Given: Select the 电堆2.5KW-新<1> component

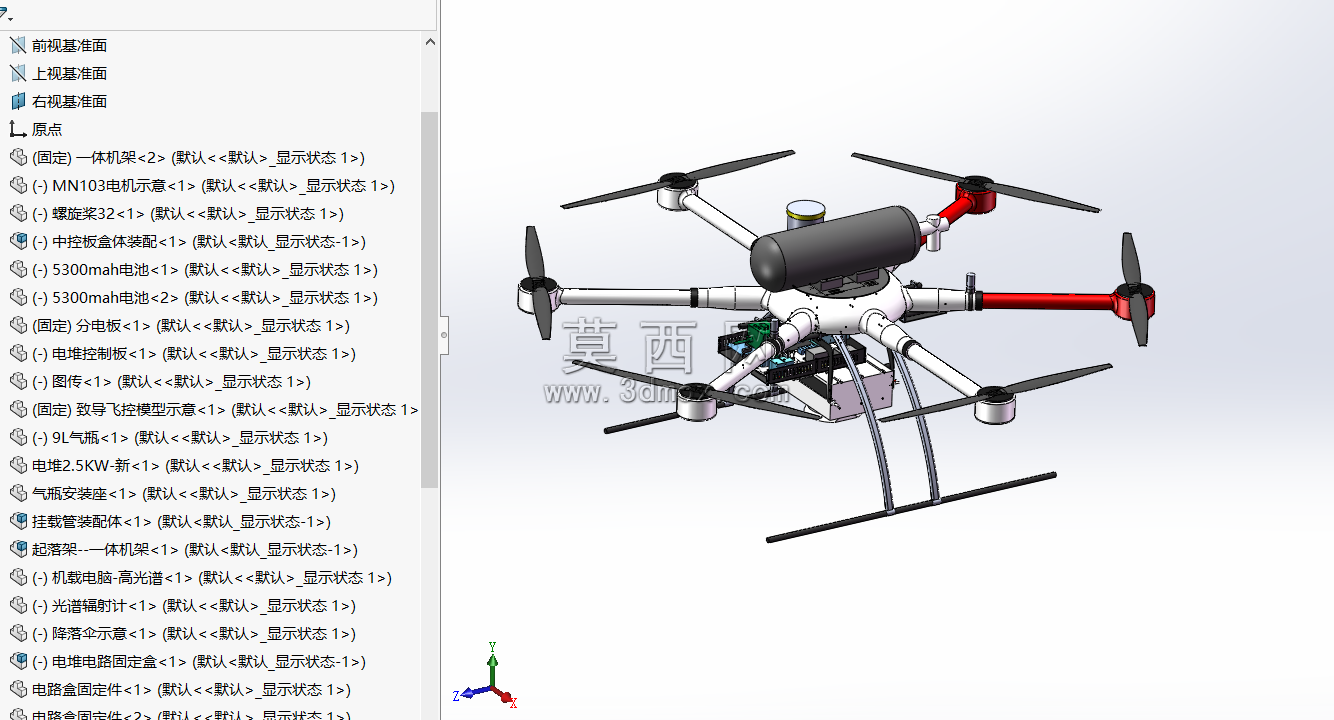Looking at the screenshot, I should [195, 465].
